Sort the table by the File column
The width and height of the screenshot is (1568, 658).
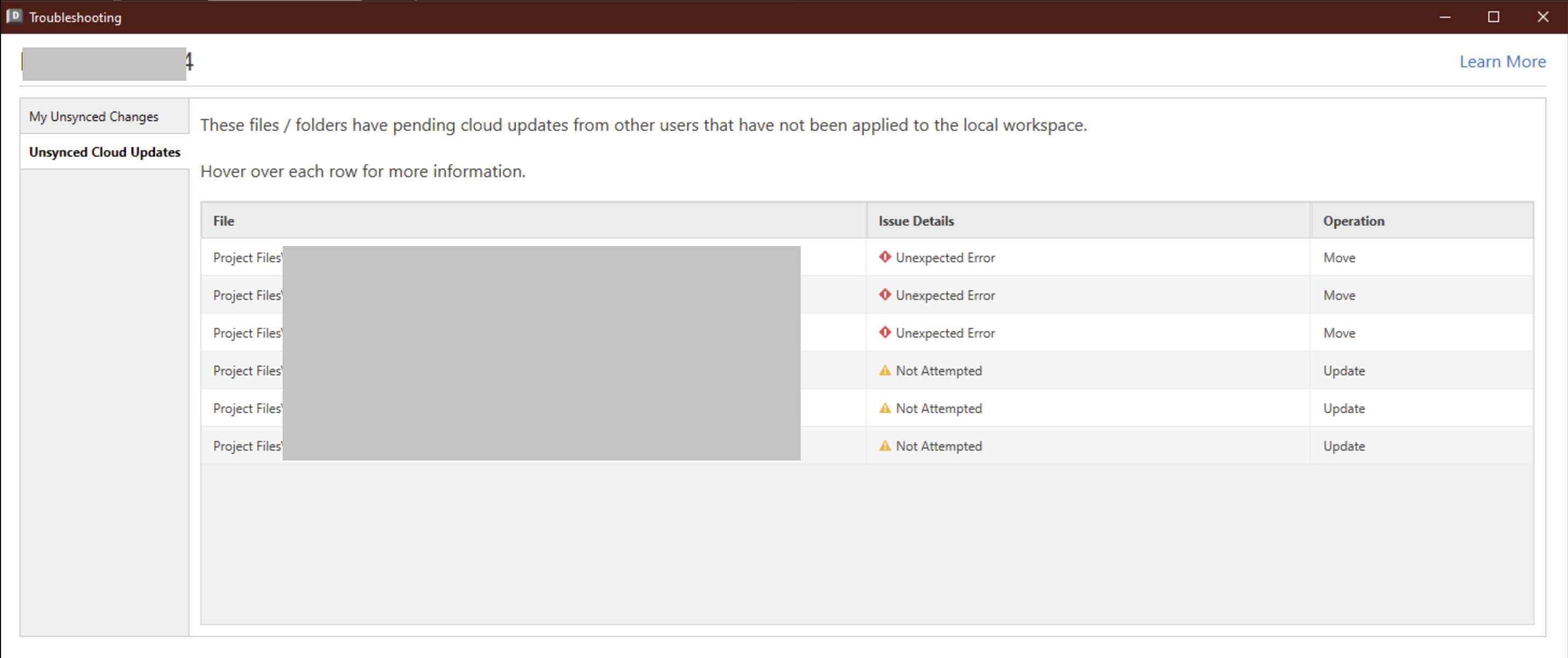pyautogui.click(x=223, y=220)
